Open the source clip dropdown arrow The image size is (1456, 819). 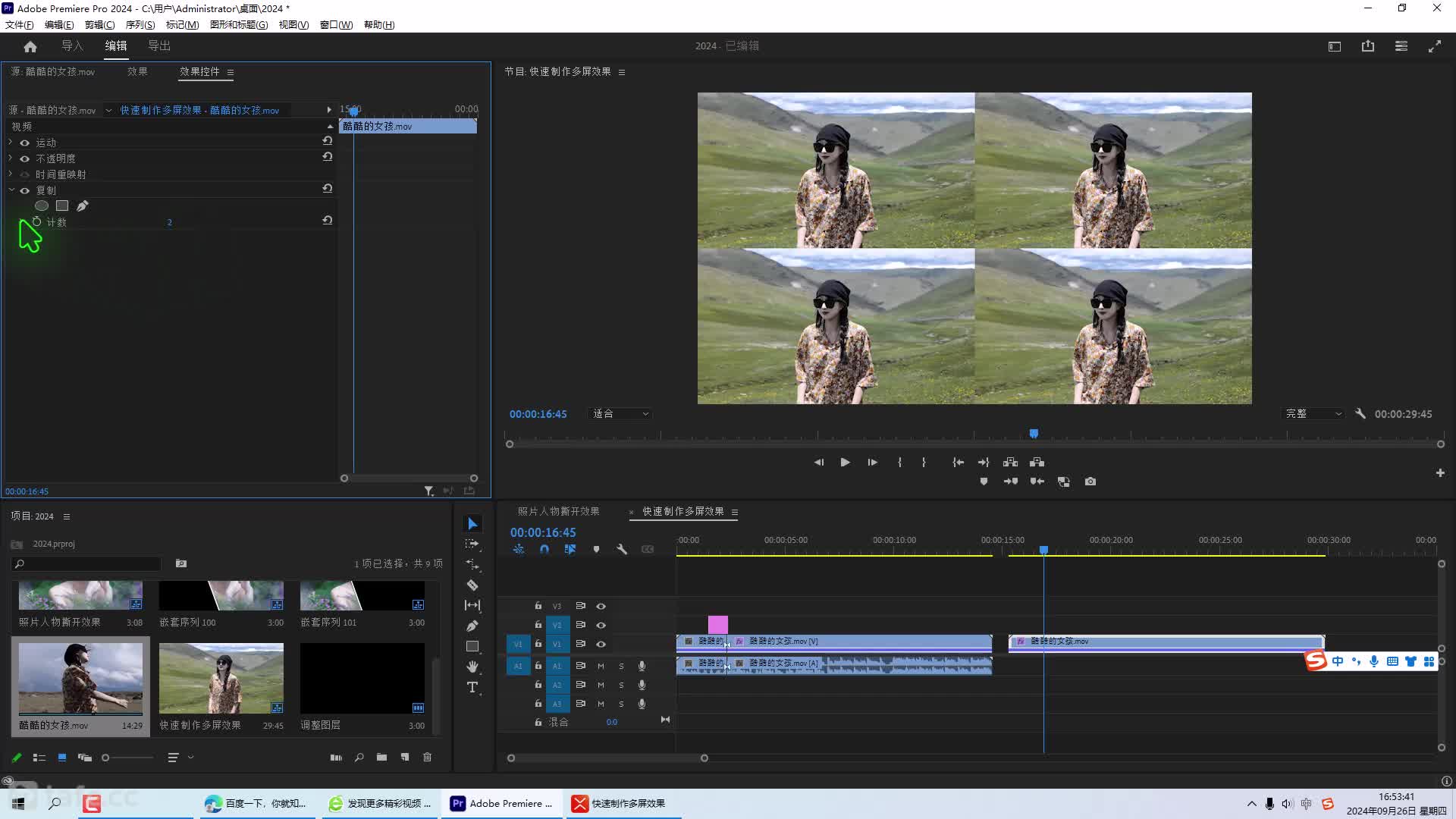coord(108,110)
